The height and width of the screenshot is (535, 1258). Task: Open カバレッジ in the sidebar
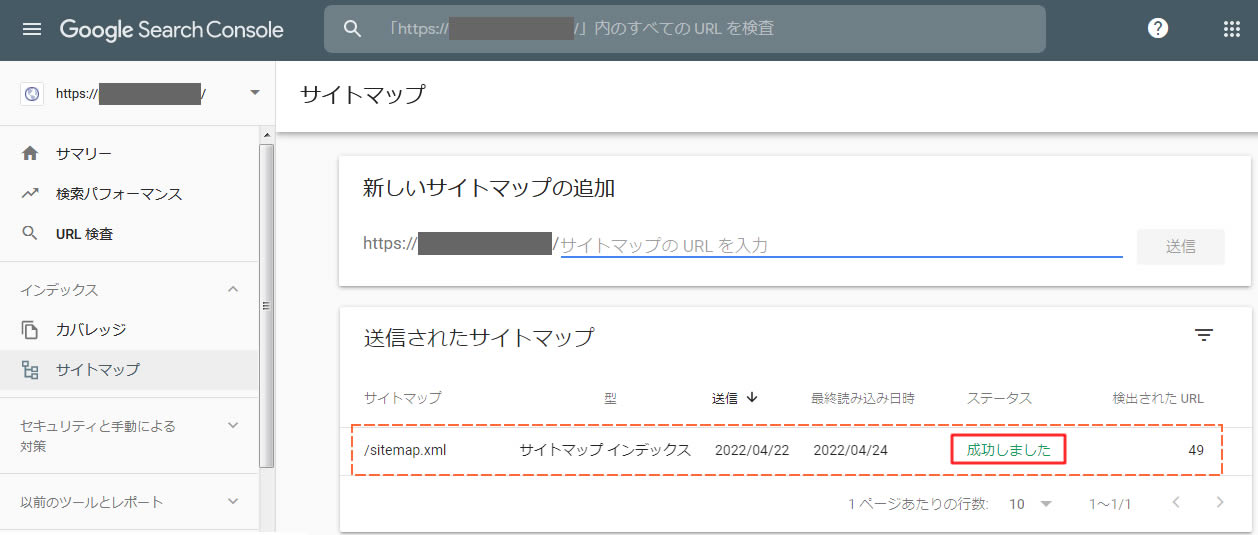pyautogui.click(x=129, y=329)
